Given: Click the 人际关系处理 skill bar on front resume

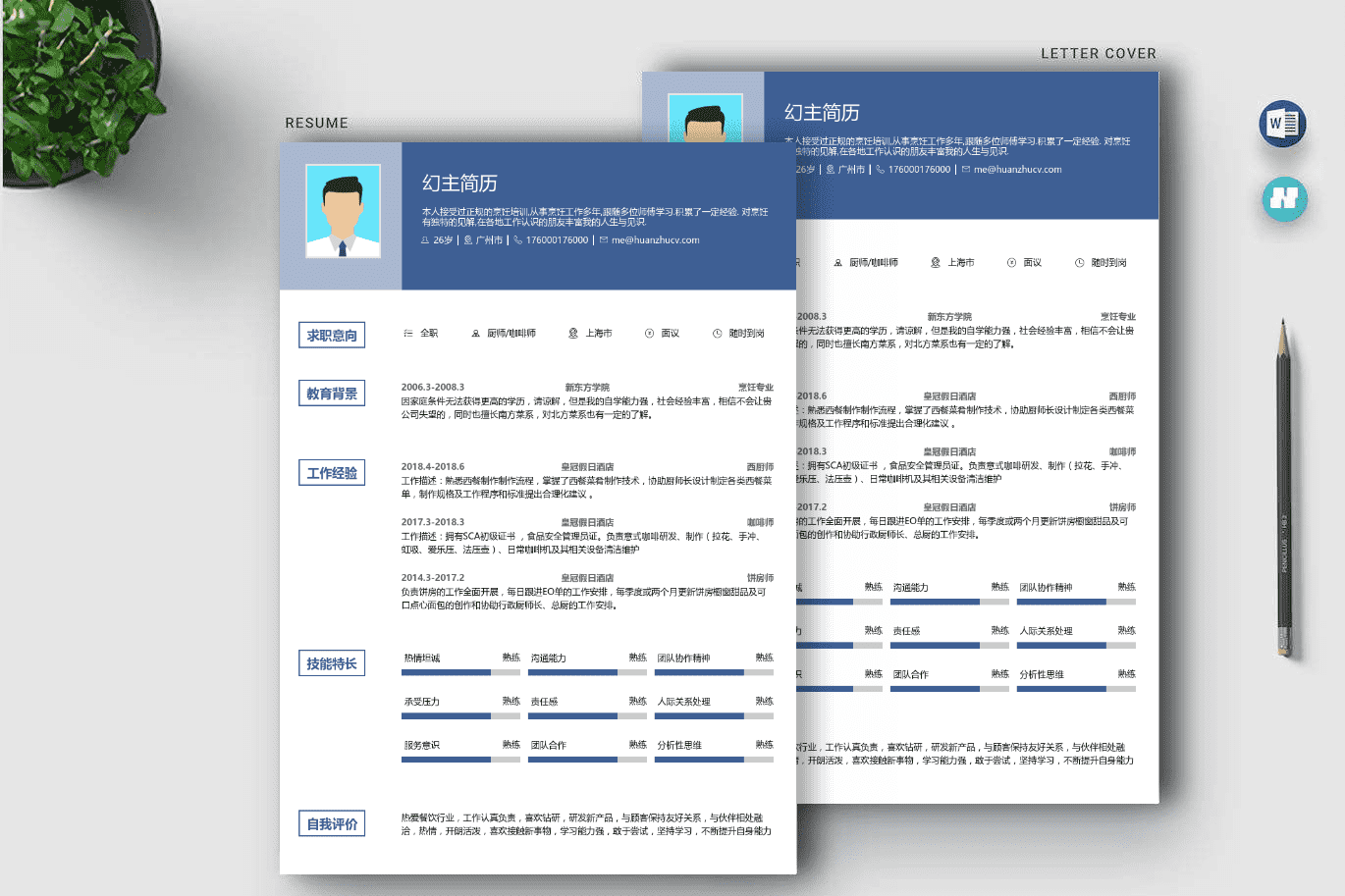Looking at the screenshot, I should click(714, 716).
